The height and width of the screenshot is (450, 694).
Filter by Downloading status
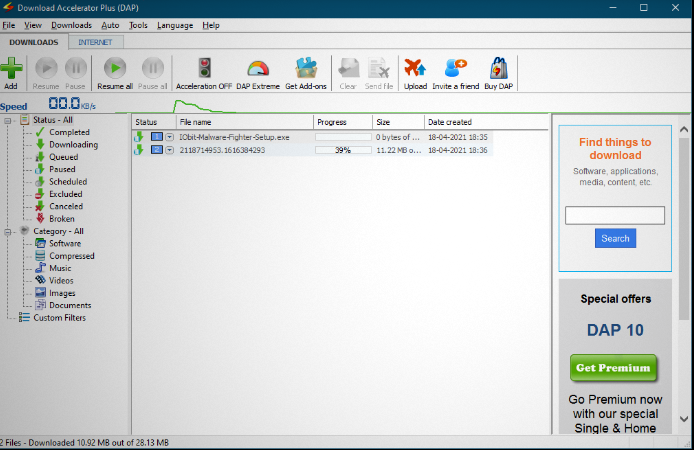click(x=73, y=145)
